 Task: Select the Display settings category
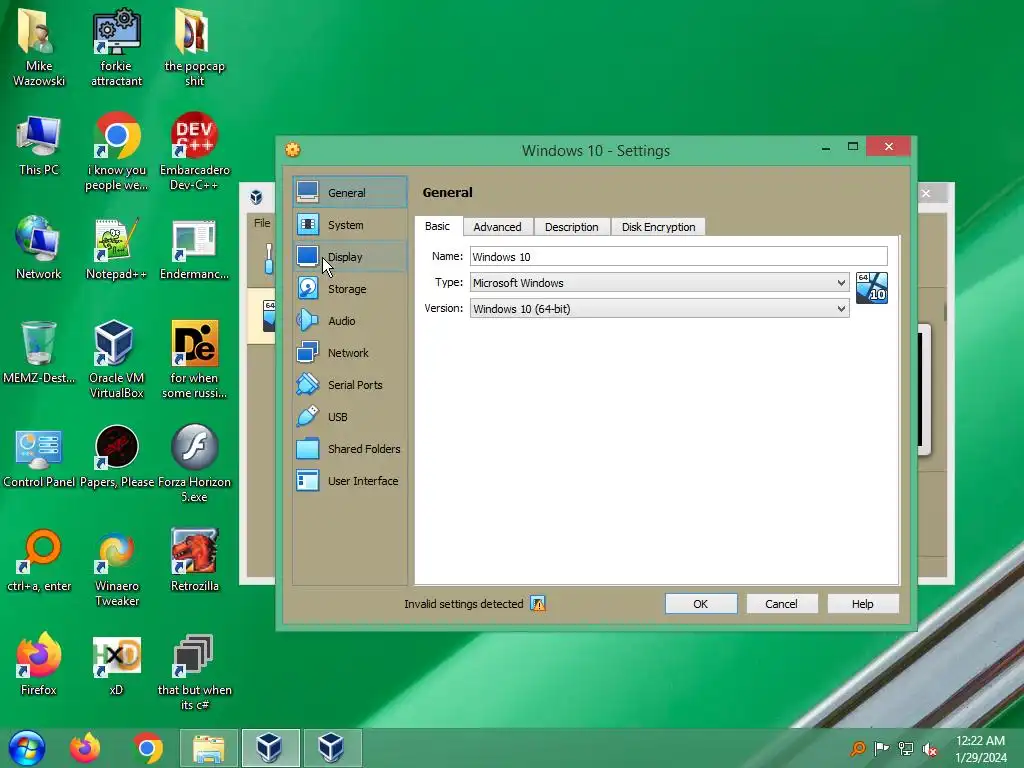click(x=350, y=257)
